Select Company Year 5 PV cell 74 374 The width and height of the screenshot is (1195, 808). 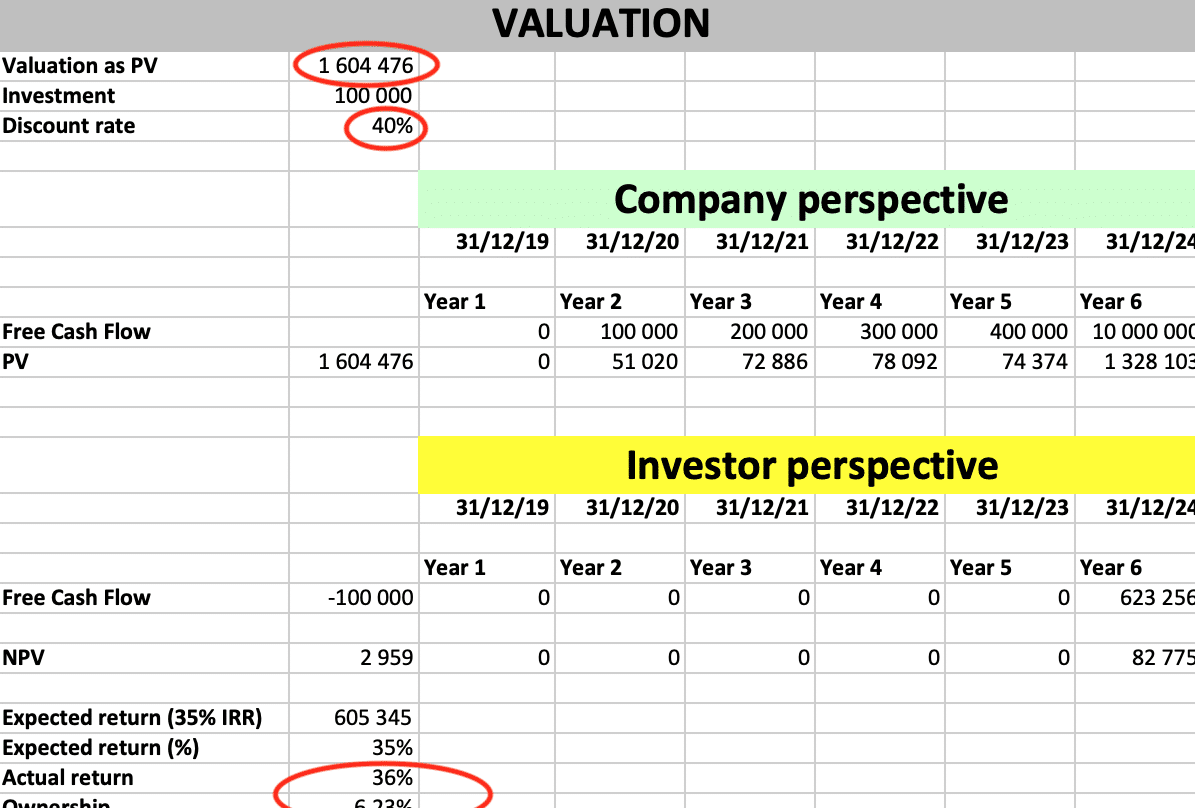[x=1011, y=362]
